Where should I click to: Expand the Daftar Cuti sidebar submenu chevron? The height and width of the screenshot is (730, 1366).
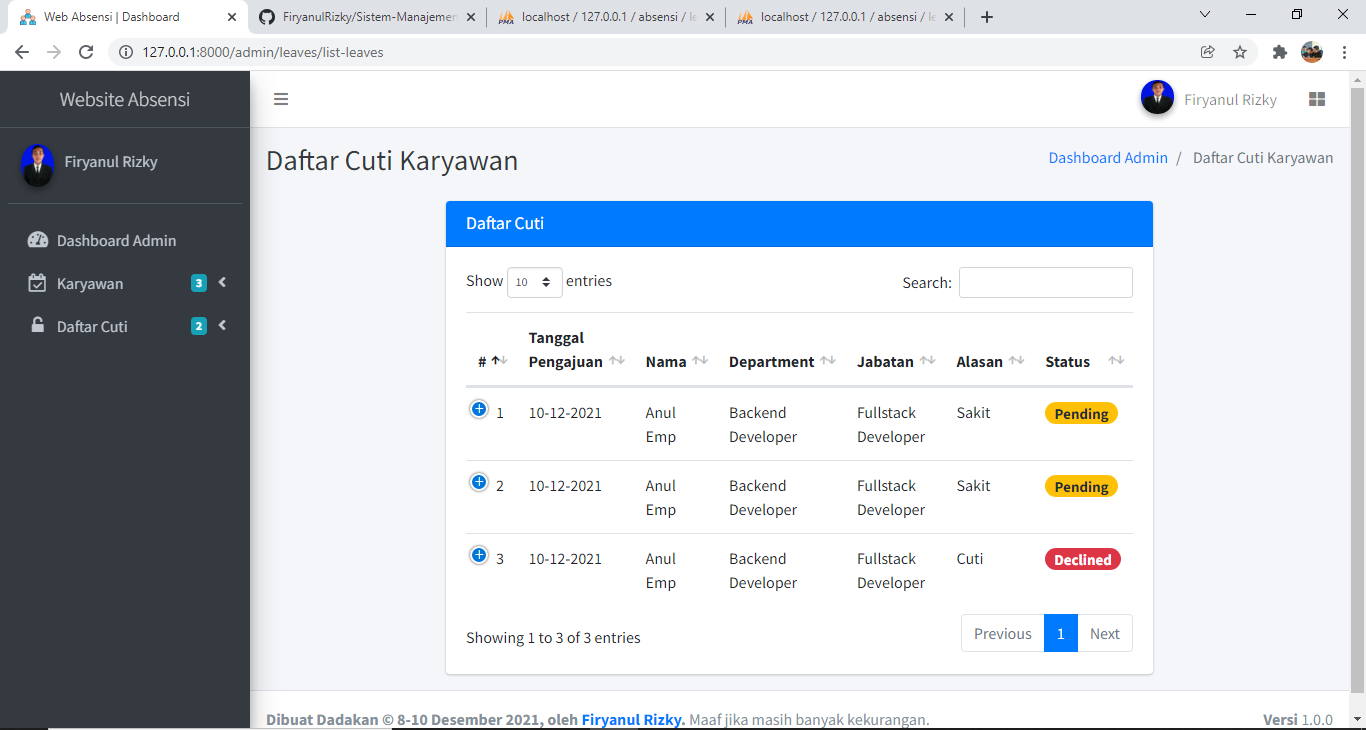pos(222,325)
